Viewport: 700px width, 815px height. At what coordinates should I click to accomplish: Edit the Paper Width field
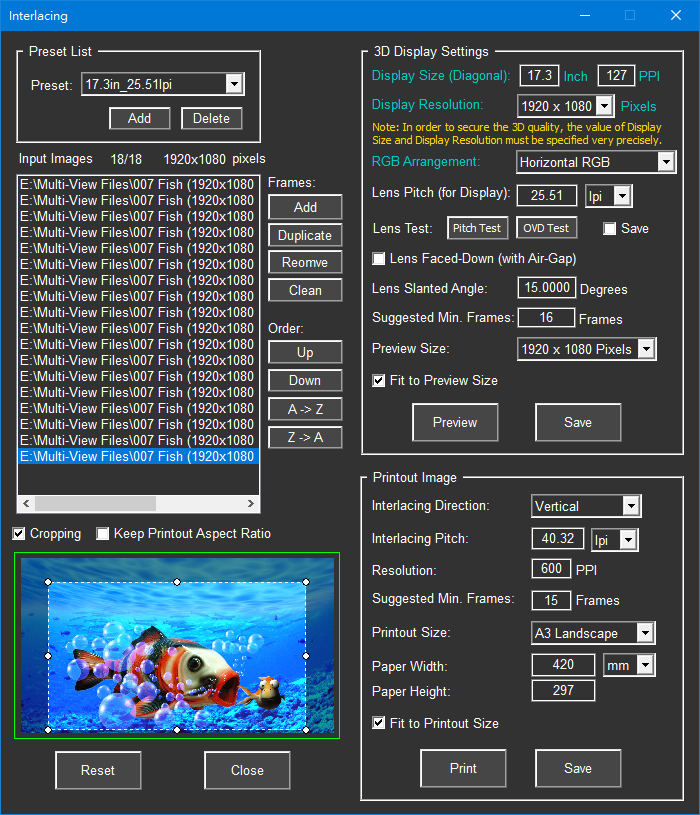point(563,665)
